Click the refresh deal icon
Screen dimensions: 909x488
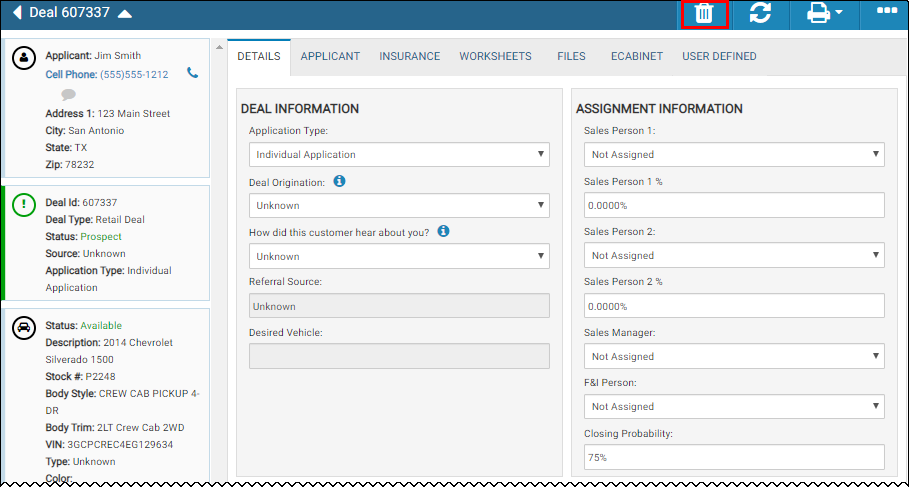tap(760, 13)
